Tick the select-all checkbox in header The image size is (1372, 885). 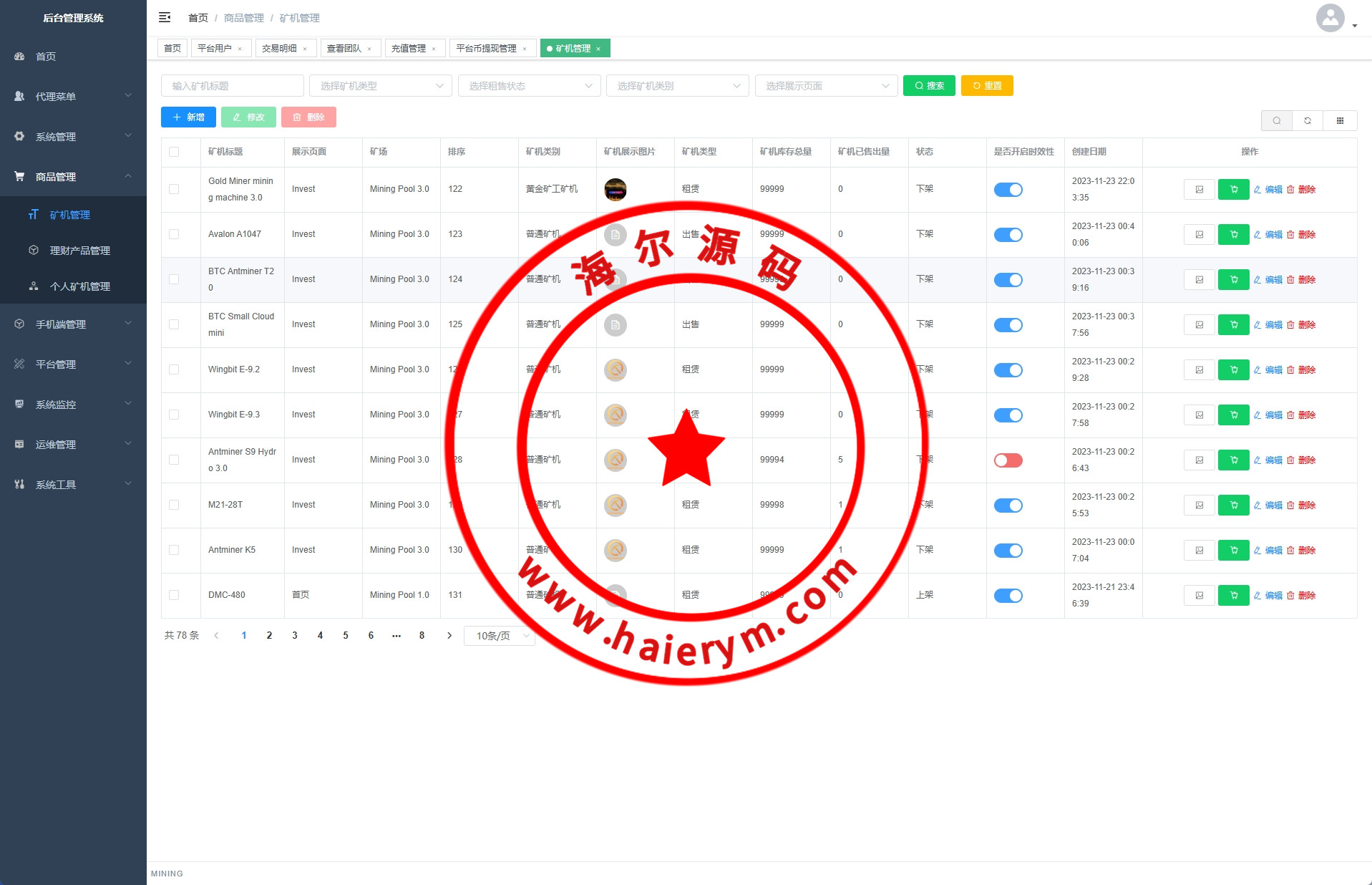click(x=174, y=152)
